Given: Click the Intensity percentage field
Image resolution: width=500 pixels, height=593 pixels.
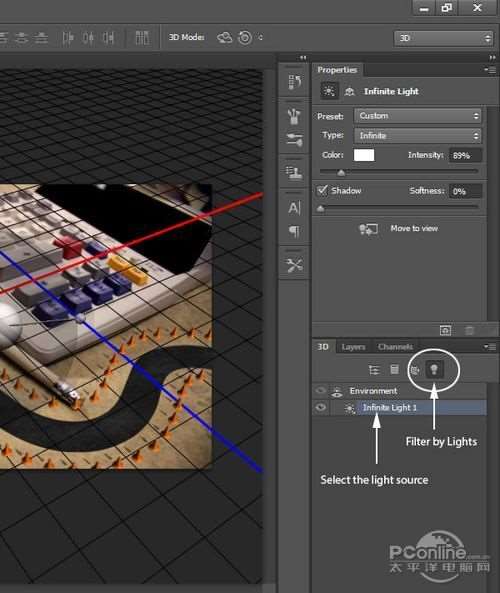Looking at the screenshot, I should 465,155.
